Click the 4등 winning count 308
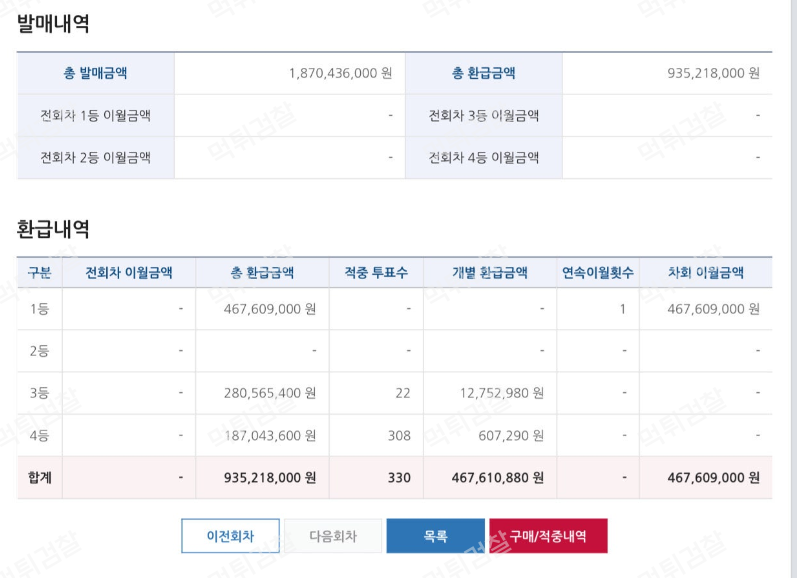Screen dimensions: 799x578 (399, 436)
